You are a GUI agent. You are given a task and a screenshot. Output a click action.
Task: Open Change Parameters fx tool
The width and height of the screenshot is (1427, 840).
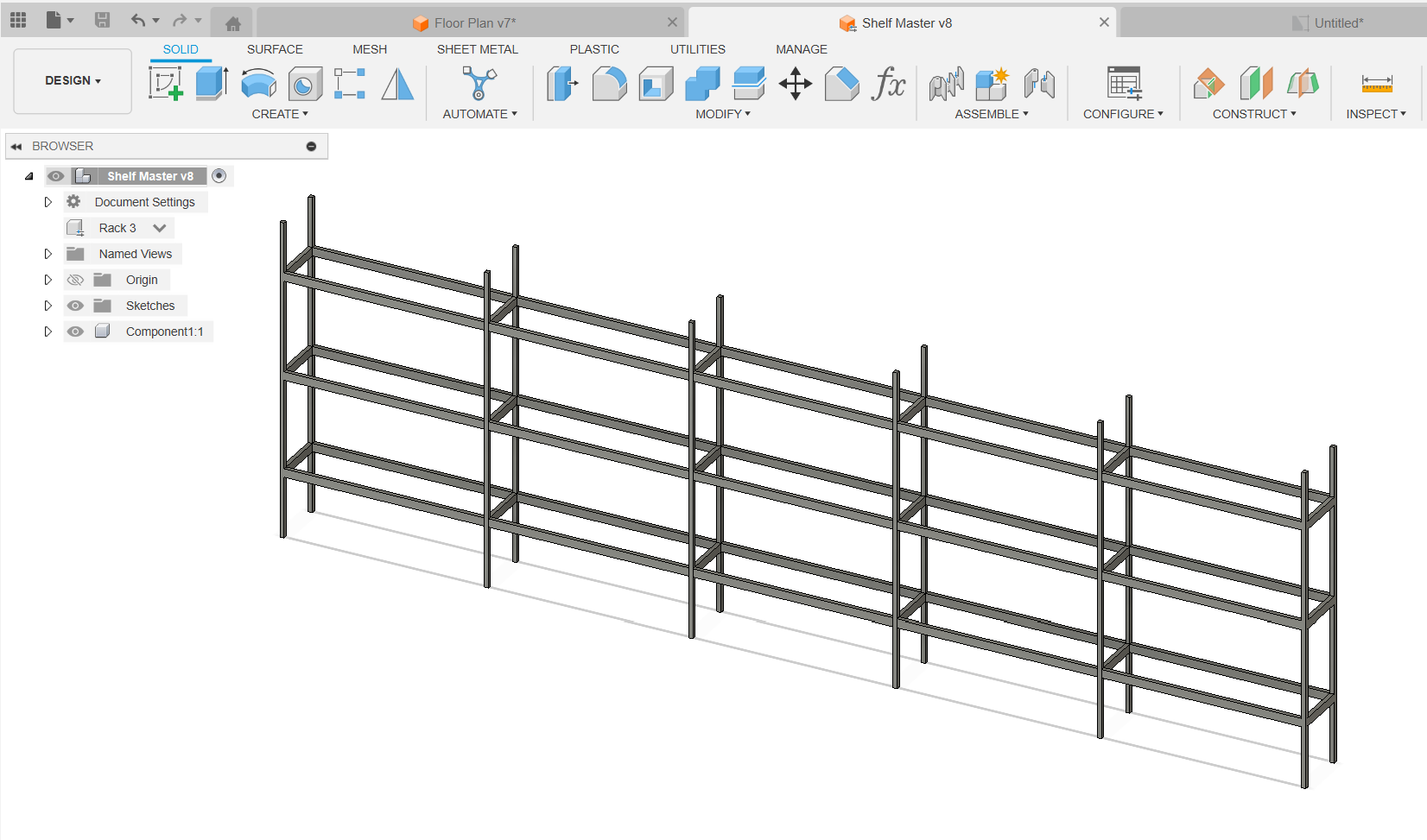click(889, 84)
